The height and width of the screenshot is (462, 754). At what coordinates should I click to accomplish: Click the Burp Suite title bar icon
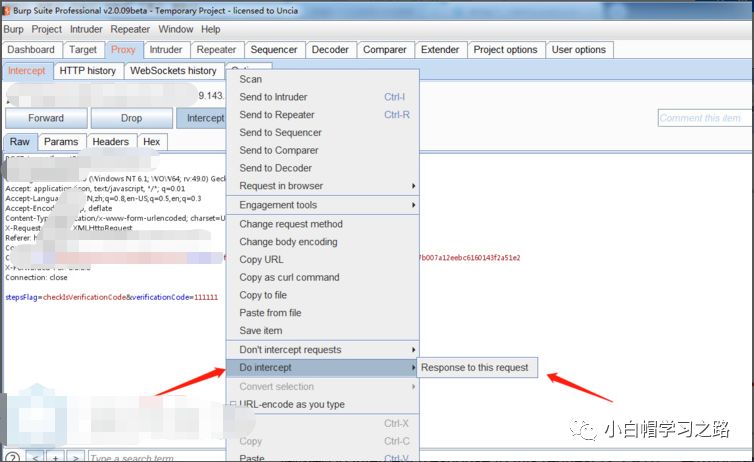pos(6,10)
